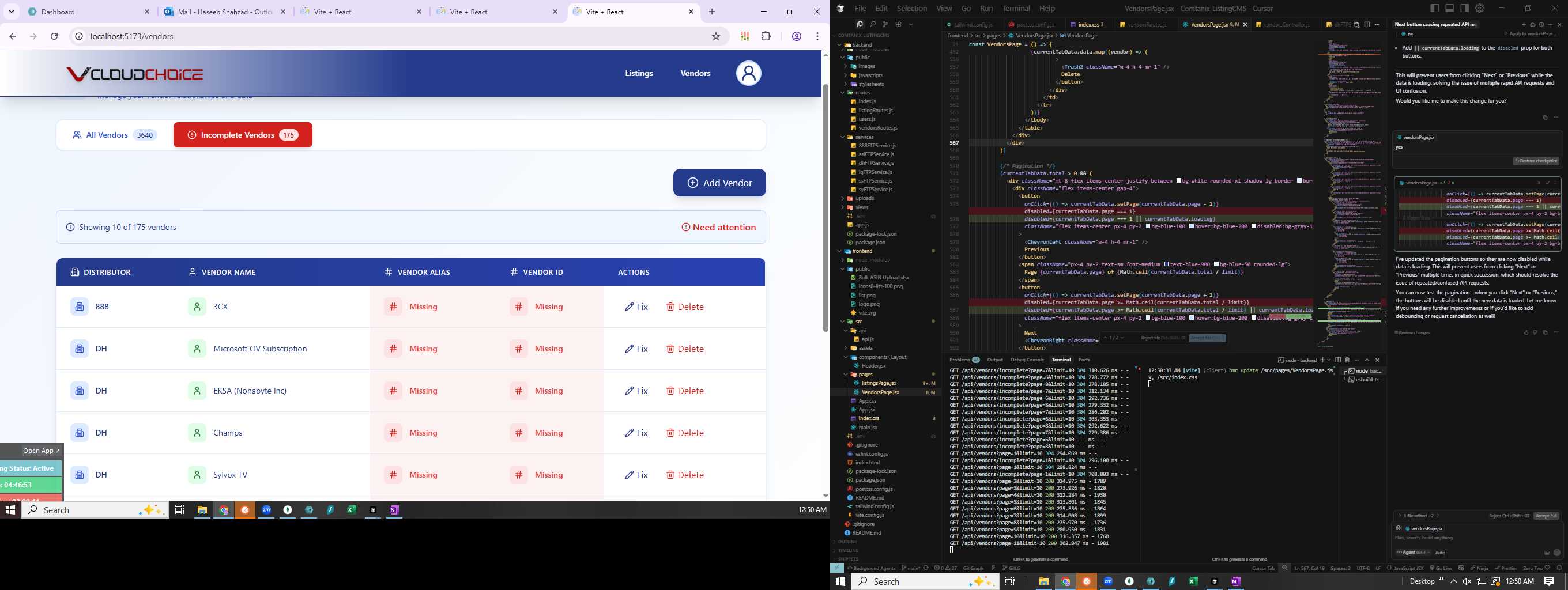Viewport: 1568px width, 590px height.
Task: Select the All Vendors tab
Action: click(x=115, y=135)
